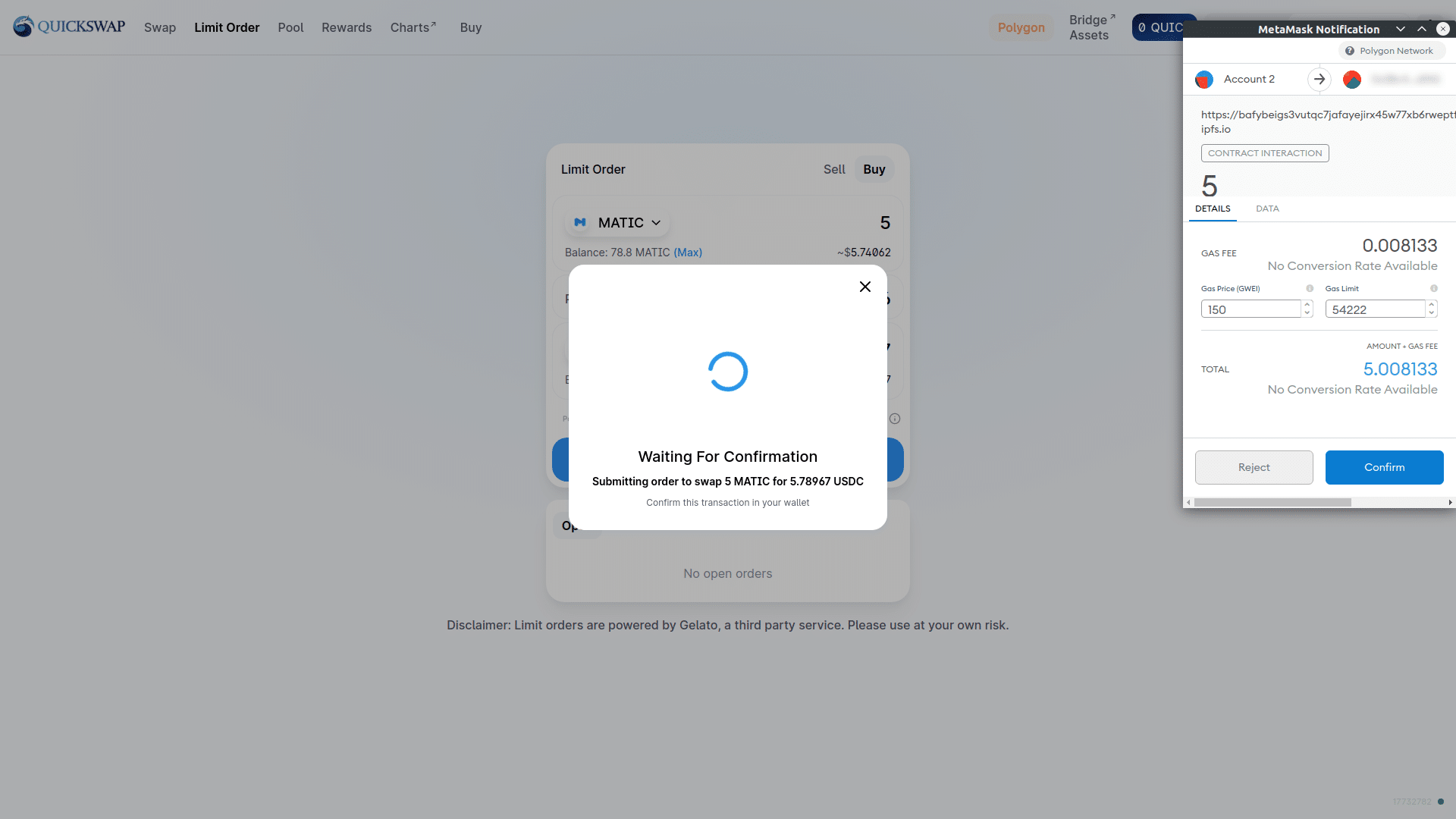Click the Gas Price info icon
The image size is (1456, 819).
[1310, 289]
